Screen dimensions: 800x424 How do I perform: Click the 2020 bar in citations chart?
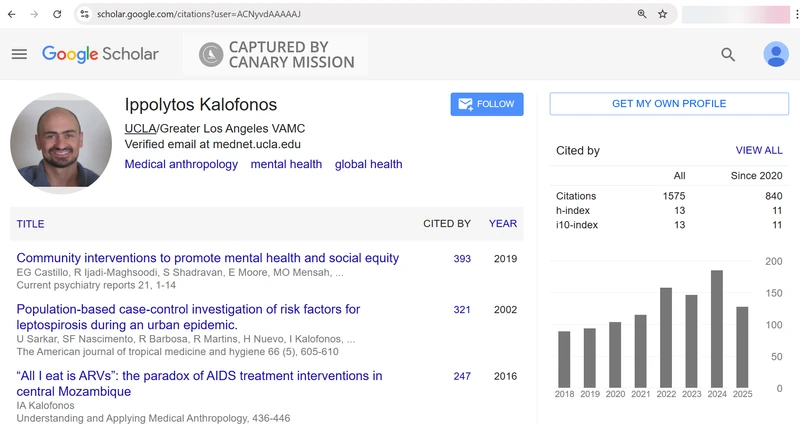coord(615,355)
